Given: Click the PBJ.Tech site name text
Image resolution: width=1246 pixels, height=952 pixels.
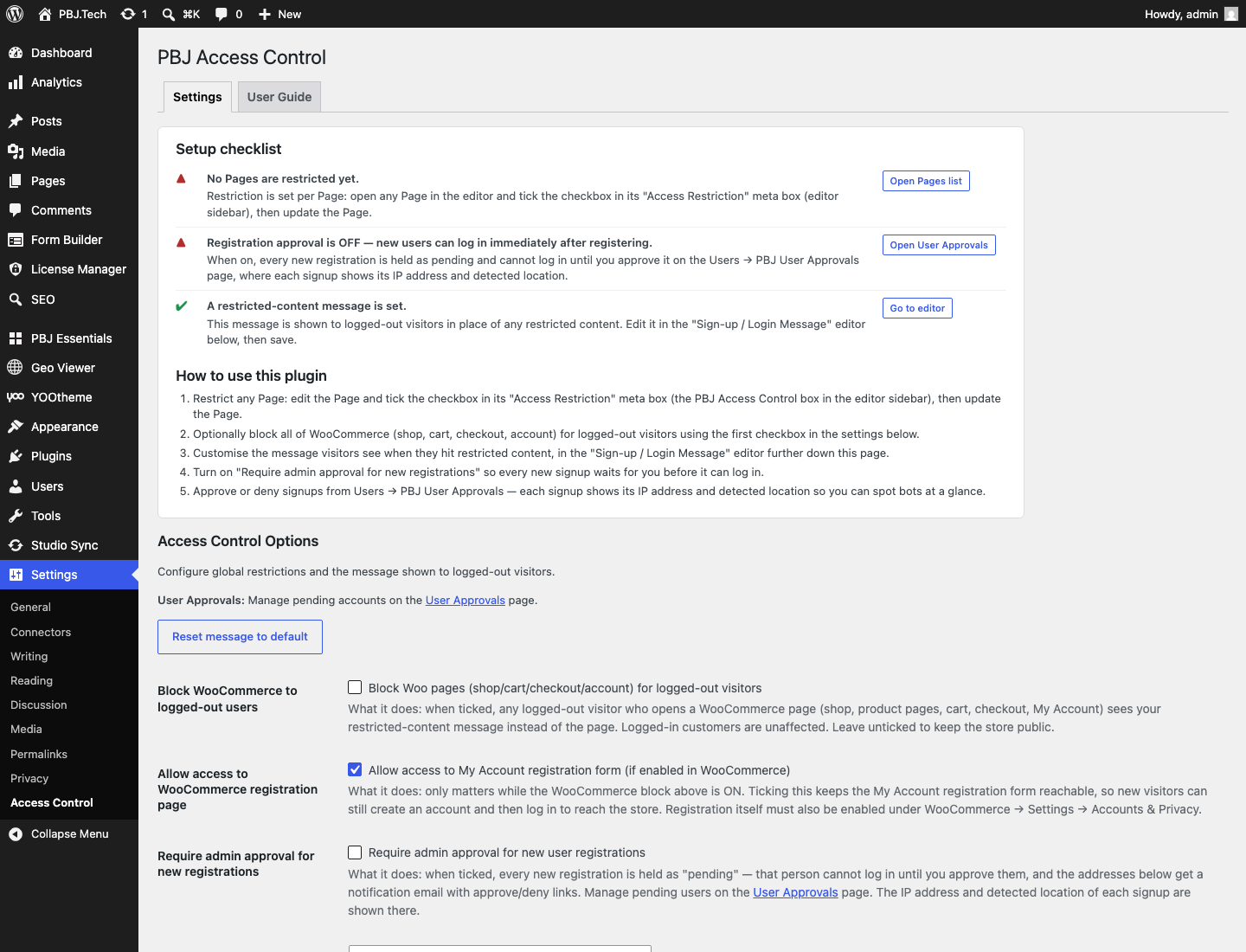Looking at the screenshot, I should click(x=83, y=14).
